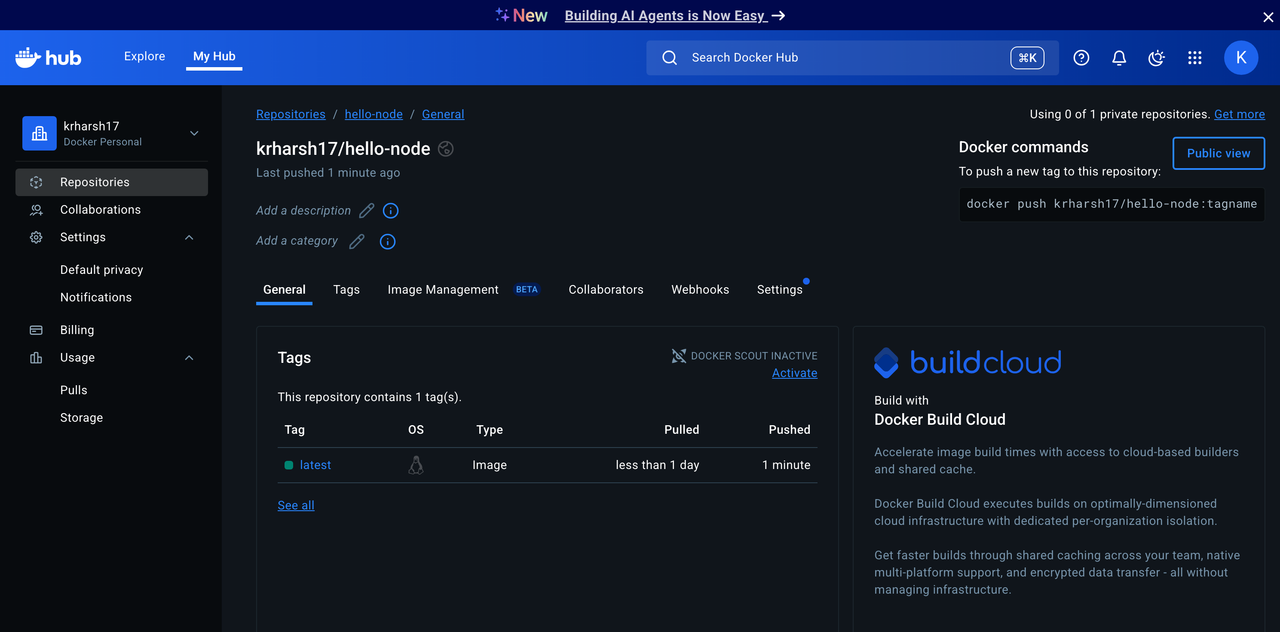Click the Public view button

pos(1218,153)
